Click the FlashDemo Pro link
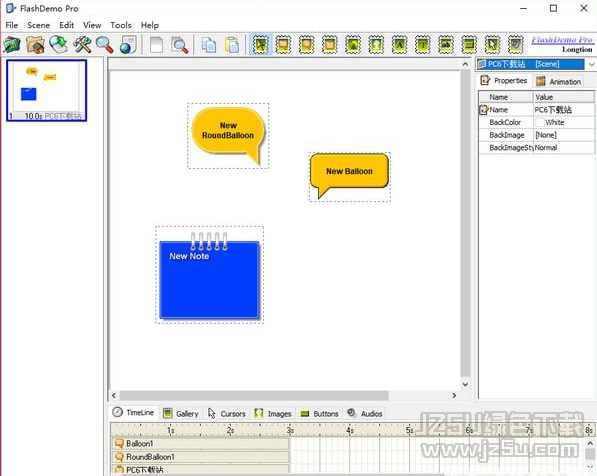This screenshot has height=476, width=597. point(562,40)
